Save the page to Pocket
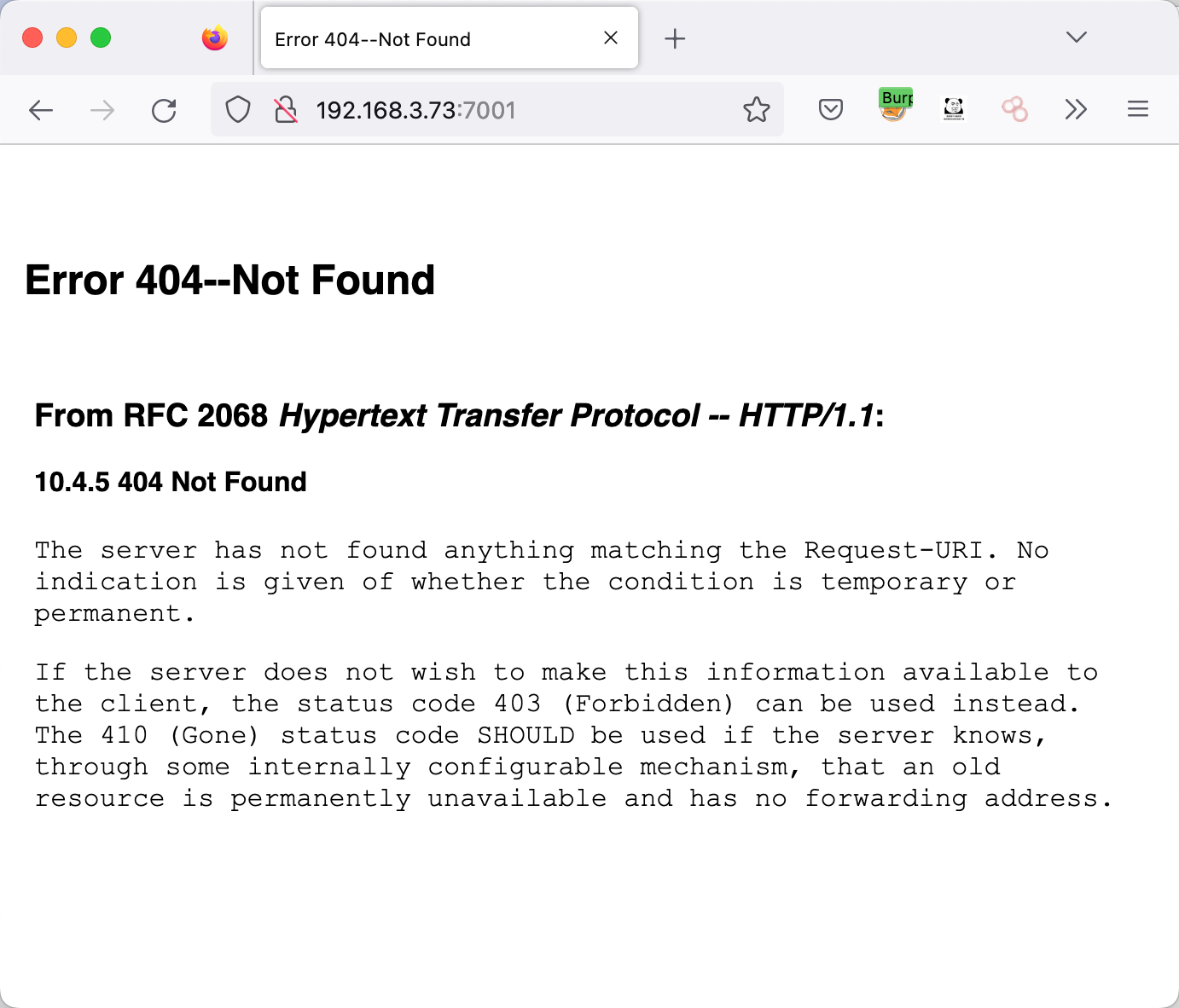Screen dimensions: 1179x1008 click(830, 110)
